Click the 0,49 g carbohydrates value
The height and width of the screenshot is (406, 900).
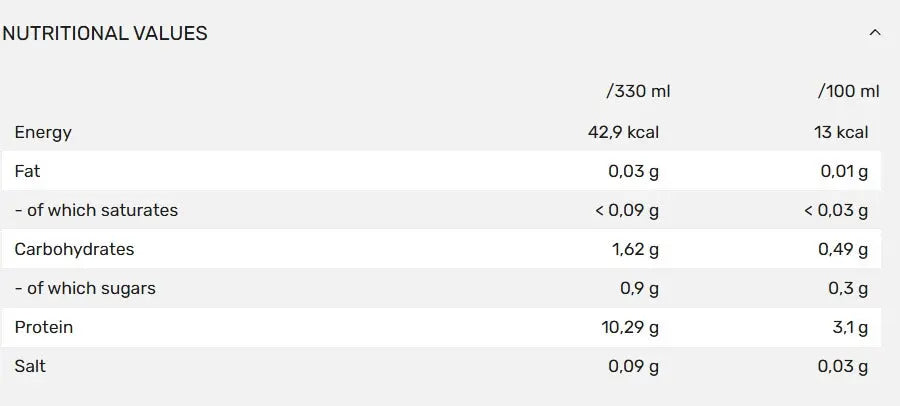[x=843, y=249]
